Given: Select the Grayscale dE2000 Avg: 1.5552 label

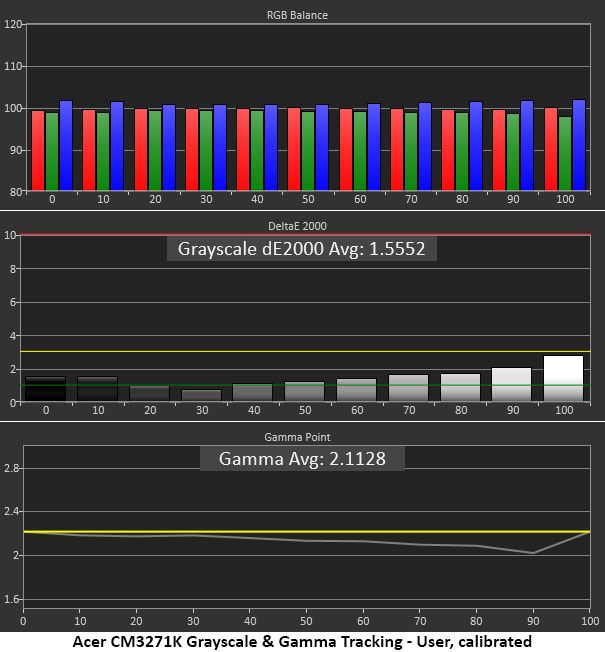Looking at the screenshot, I should [x=301, y=249].
